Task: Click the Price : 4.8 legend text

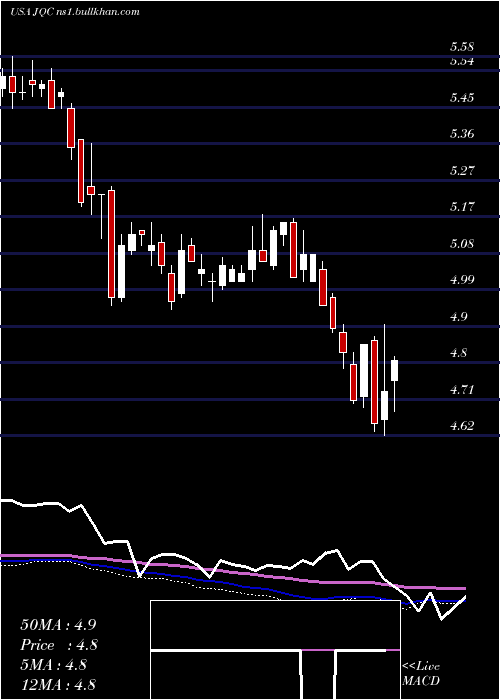Action: (x=58, y=645)
